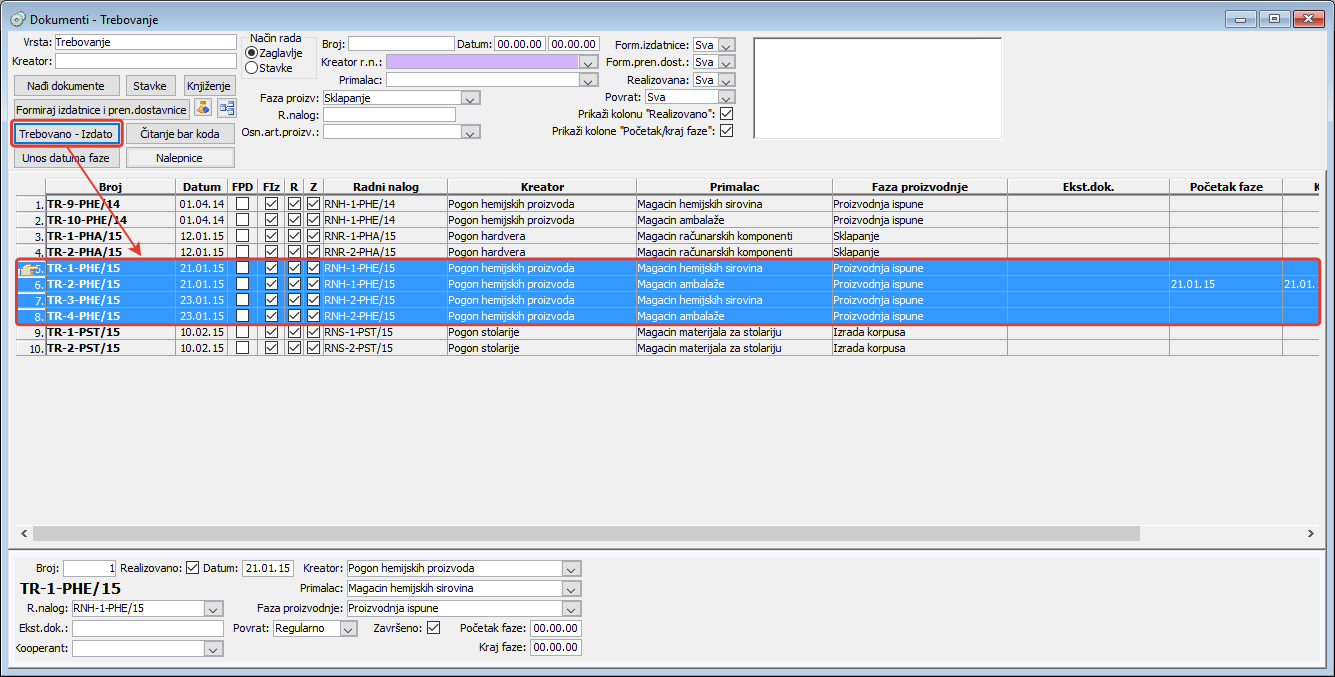
Task: Select row TR-9-PHE/14
Action: pyautogui.click(x=667, y=204)
